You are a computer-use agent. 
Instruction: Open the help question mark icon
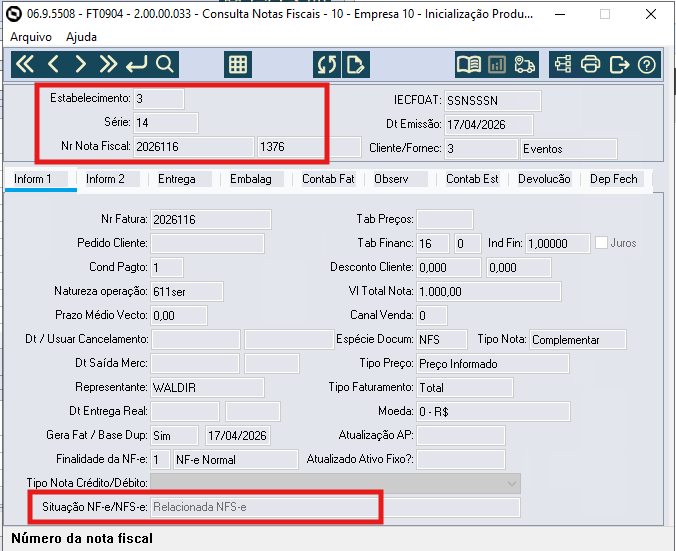647,65
